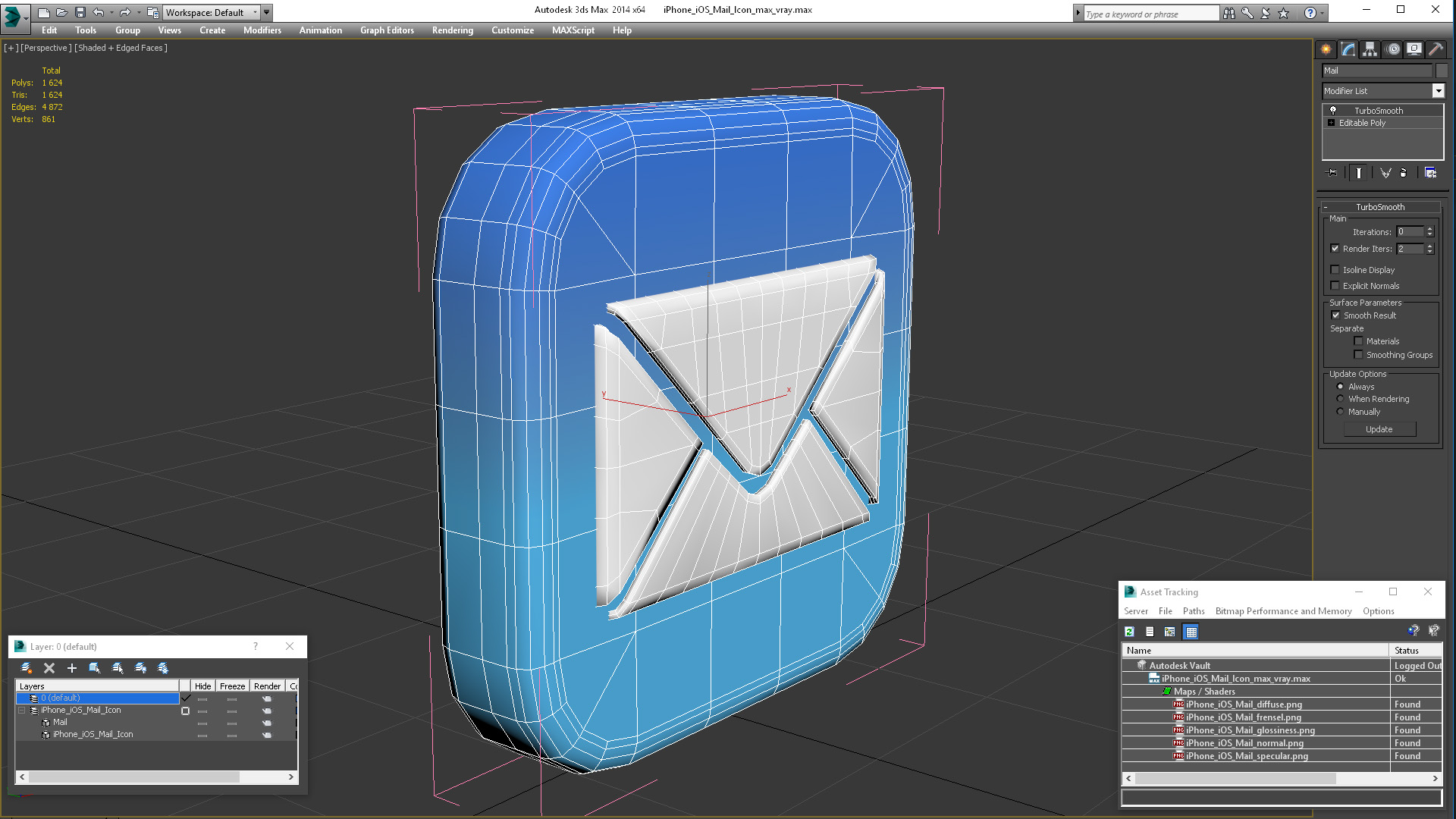The width and height of the screenshot is (1456, 819).
Task: Open the Help dropdown arrow in InfoCenter
Action: tap(1322, 13)
